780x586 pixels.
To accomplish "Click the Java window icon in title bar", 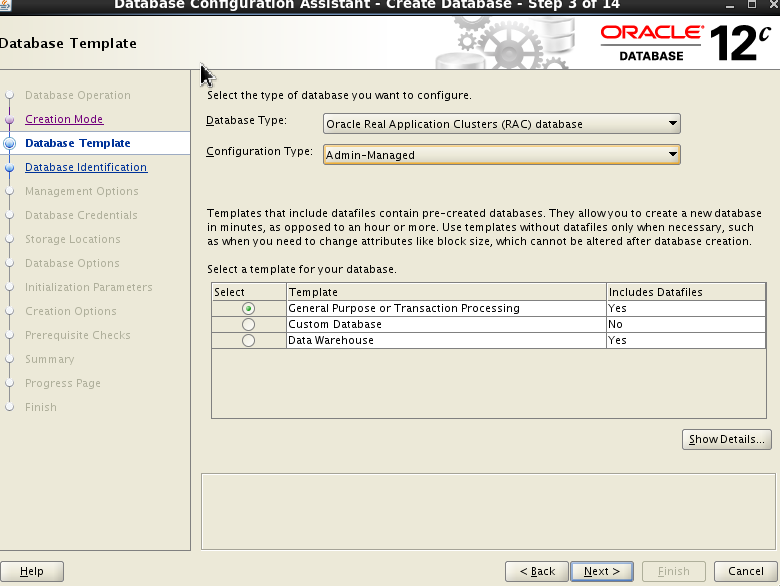I will tap(5, 5).
